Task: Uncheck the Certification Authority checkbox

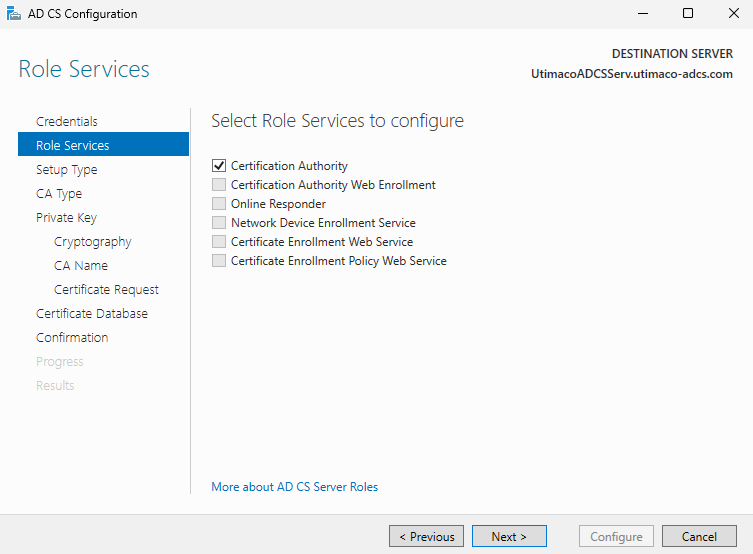Action: click(219, 166)
